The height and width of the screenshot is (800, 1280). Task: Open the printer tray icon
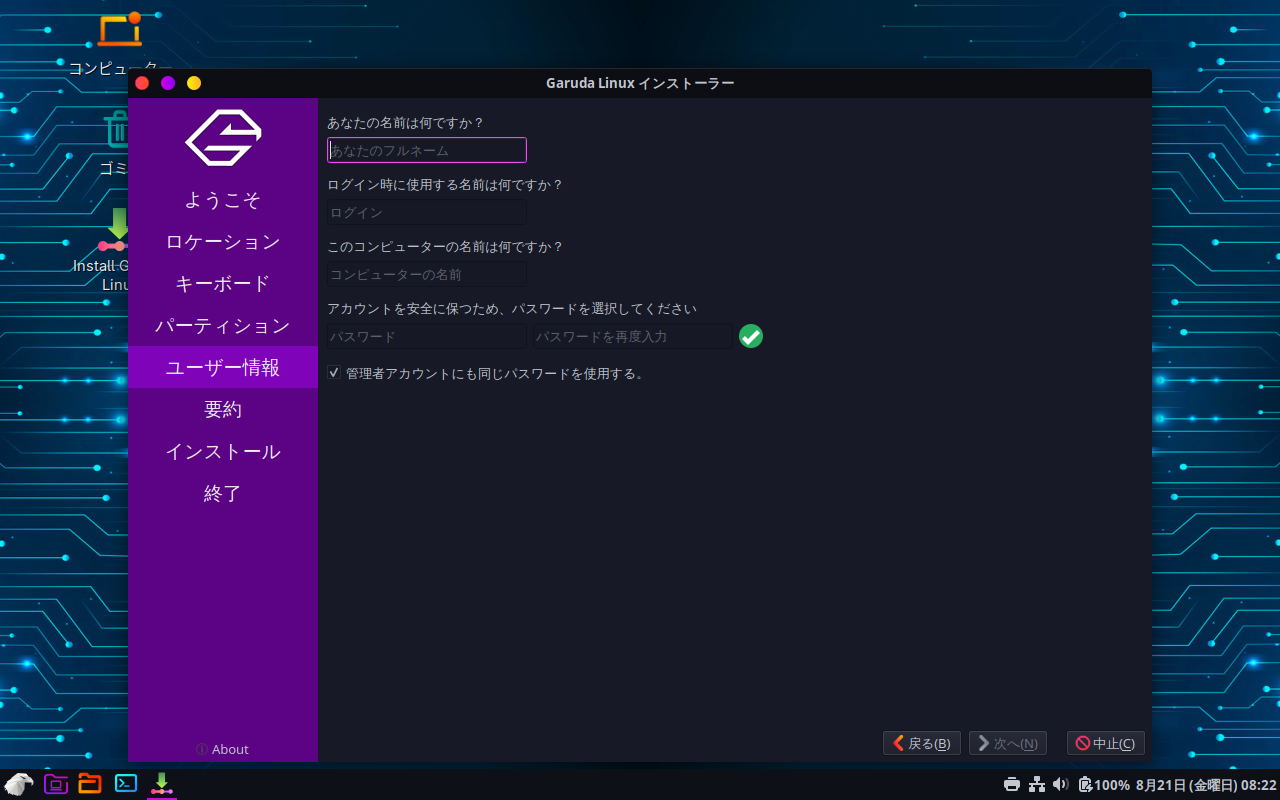1012,784
